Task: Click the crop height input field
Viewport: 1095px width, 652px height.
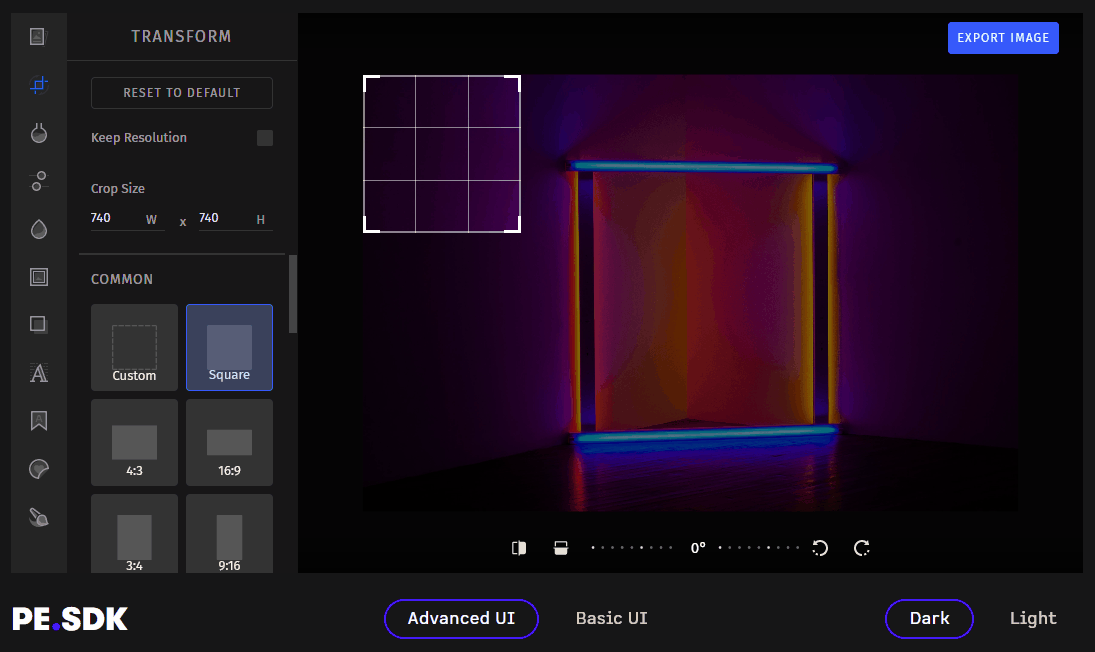Action: [x=235, y=218]
